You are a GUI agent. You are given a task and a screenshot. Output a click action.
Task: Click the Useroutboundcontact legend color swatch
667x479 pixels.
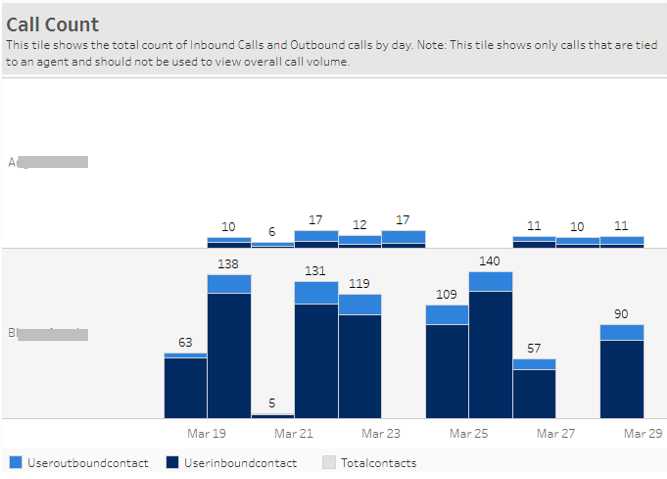point(16,463)
